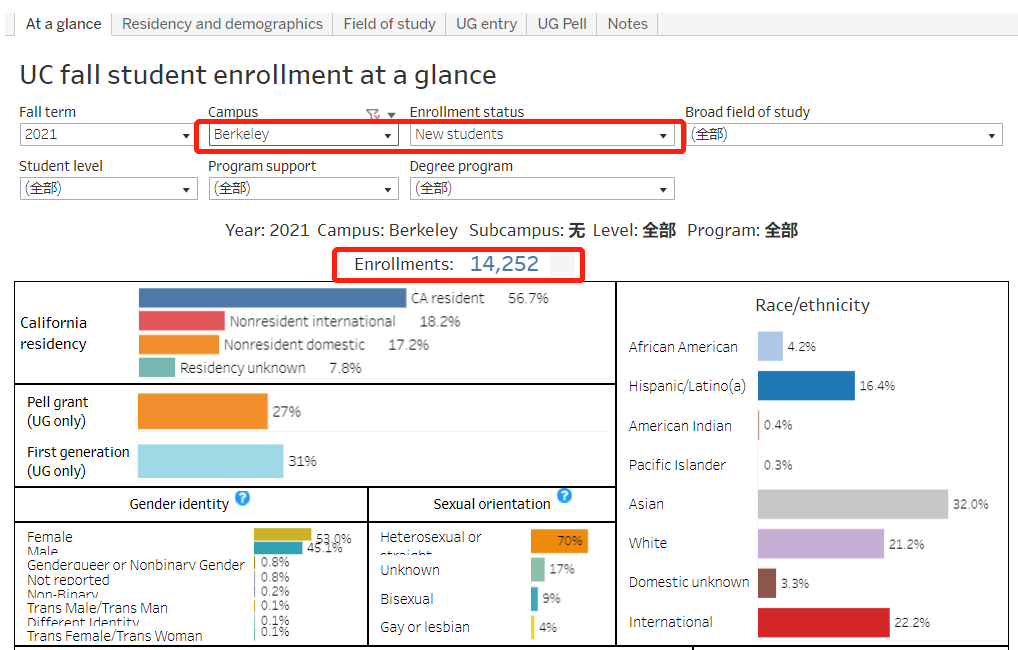Viewport: 1018px width, 650px height.
Task: Open the Program support dropdown
Action: [304, 189]
